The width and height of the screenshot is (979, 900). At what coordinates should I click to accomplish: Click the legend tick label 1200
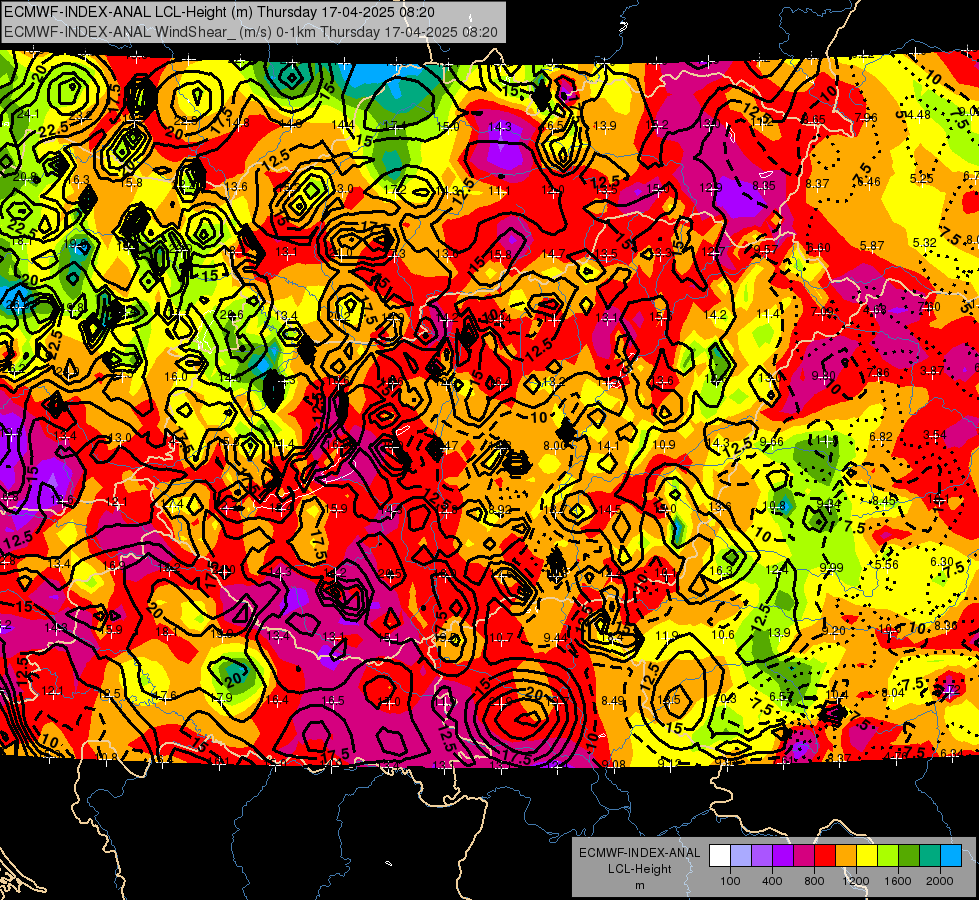[x=856, y=881]
